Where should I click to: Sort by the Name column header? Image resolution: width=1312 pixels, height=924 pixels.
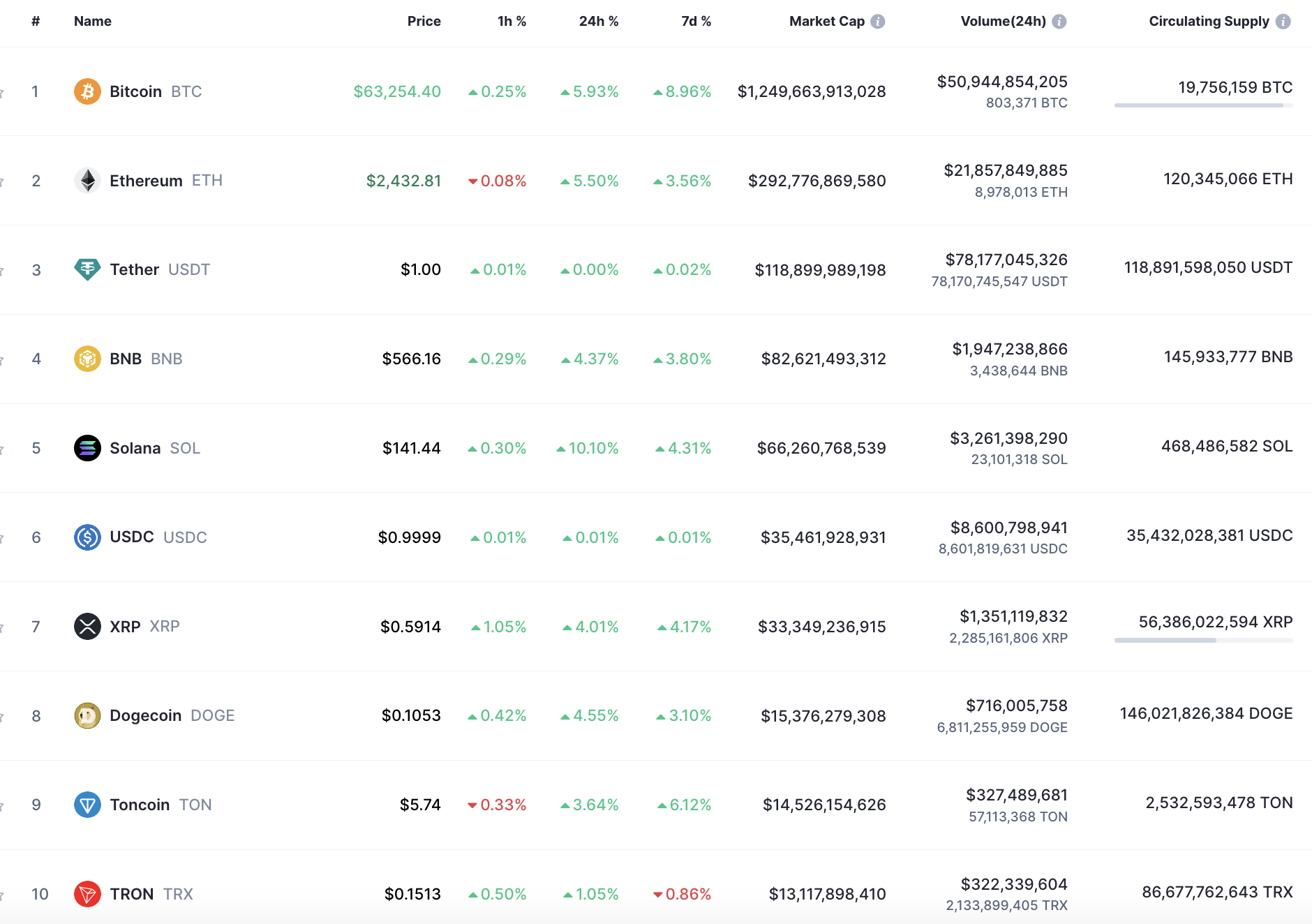[x=93, y=22]
